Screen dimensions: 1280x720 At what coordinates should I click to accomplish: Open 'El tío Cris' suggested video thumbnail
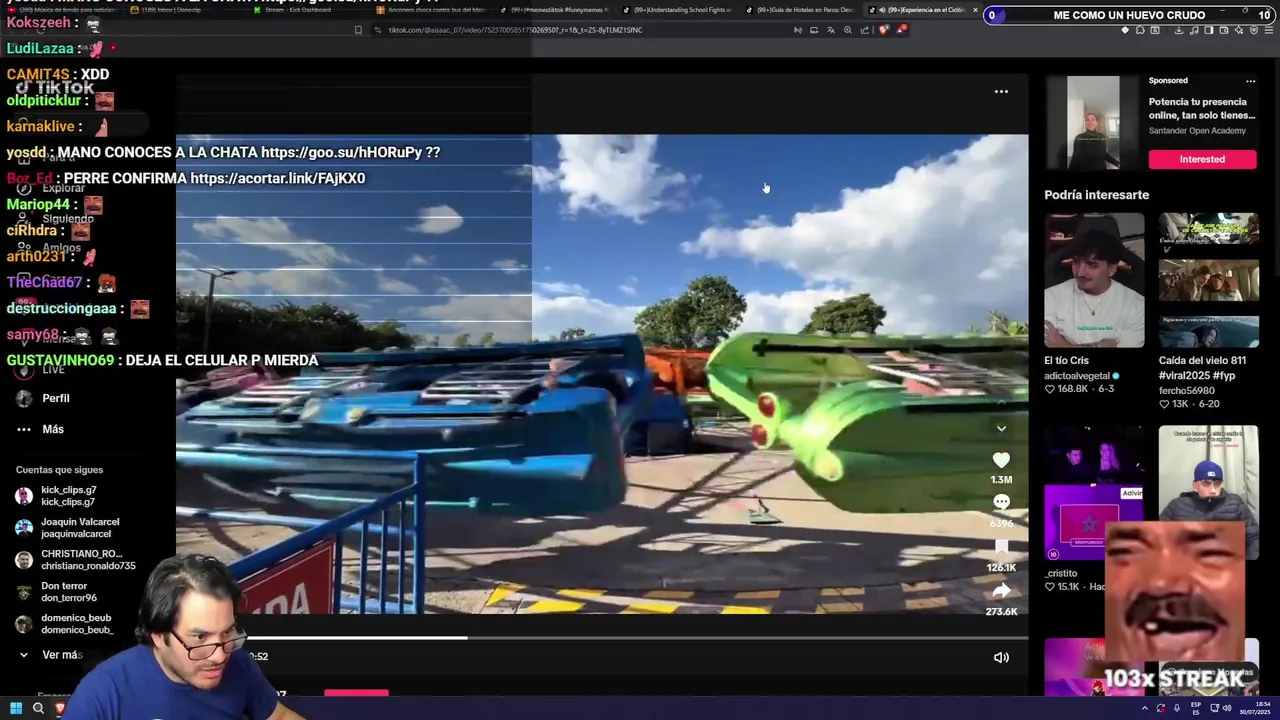tap(1094, 280)
